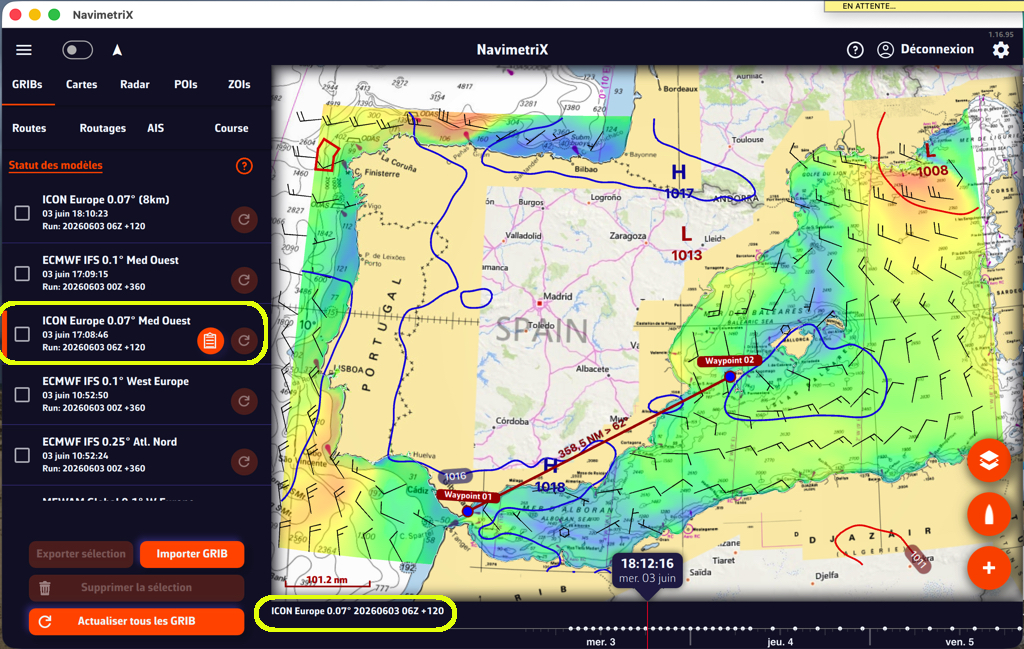Click ECMWF IFS 0.1° West Europe model name

(x=116, y=381)
